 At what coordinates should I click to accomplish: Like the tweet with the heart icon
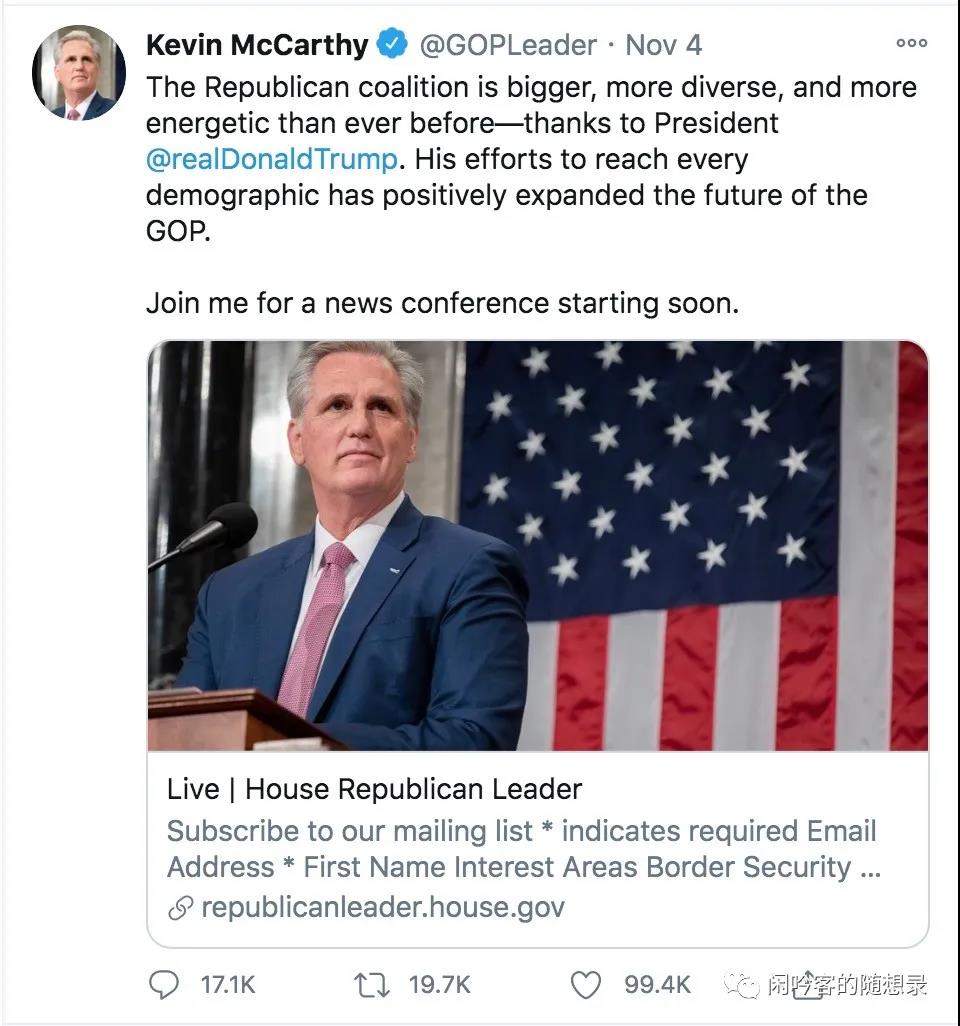click(x=585, y=985)
